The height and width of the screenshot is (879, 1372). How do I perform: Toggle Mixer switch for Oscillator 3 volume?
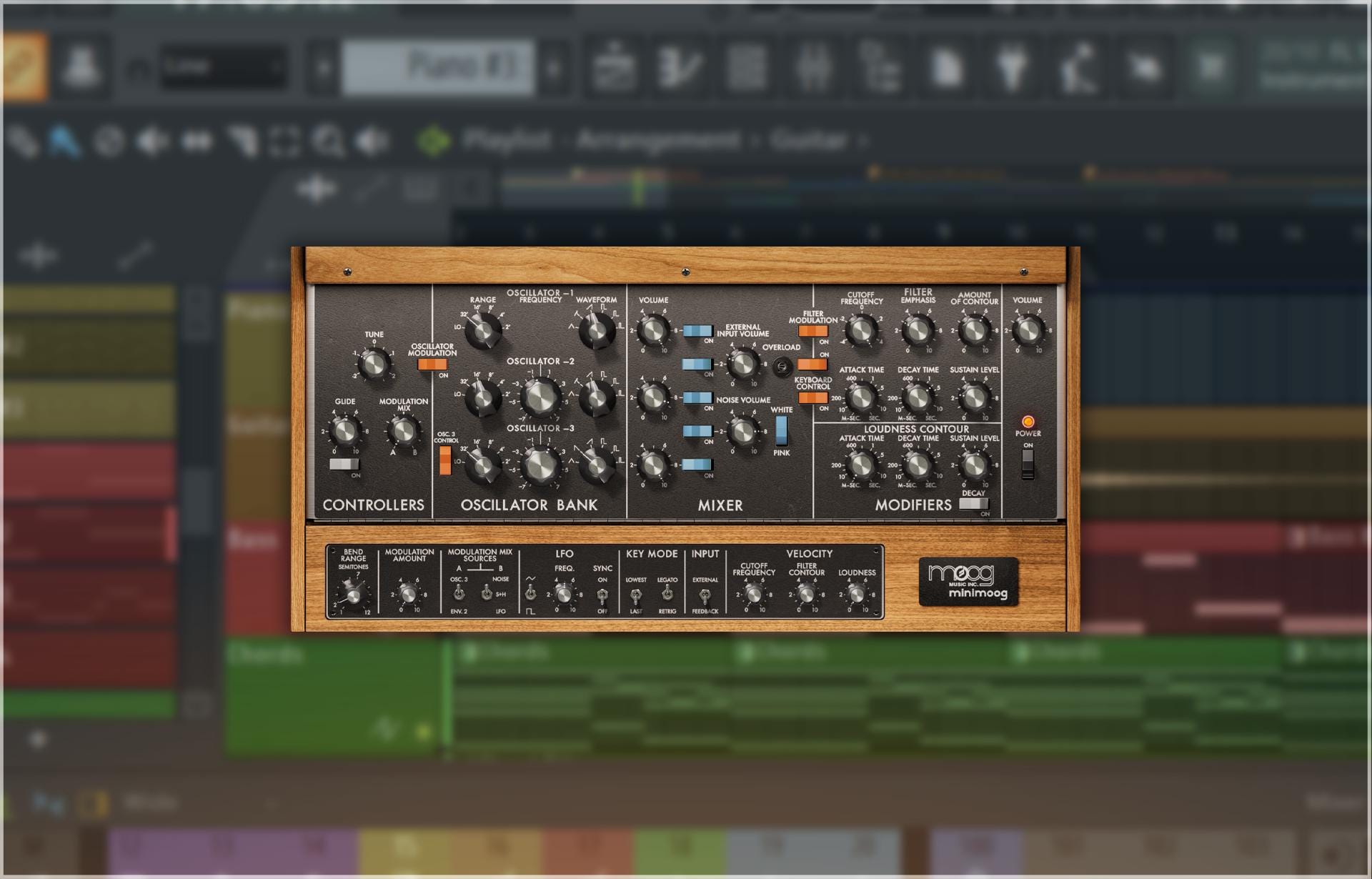click(x=697, y=465)
